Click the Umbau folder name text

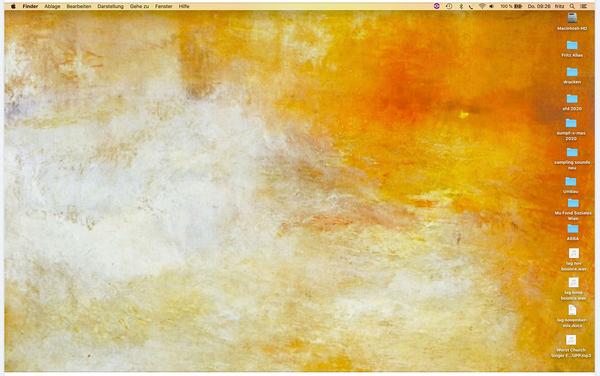pos(571,192)
